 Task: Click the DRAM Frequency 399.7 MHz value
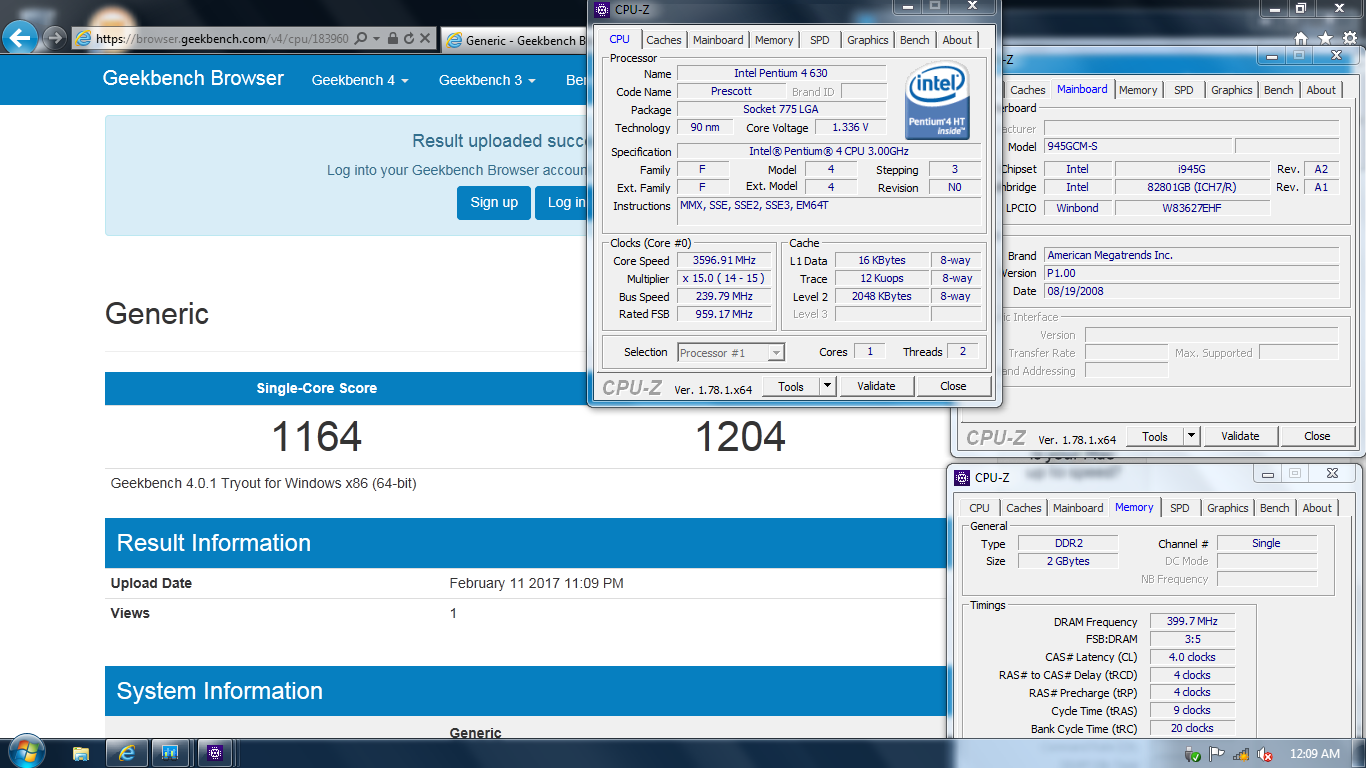point(1192,622)
